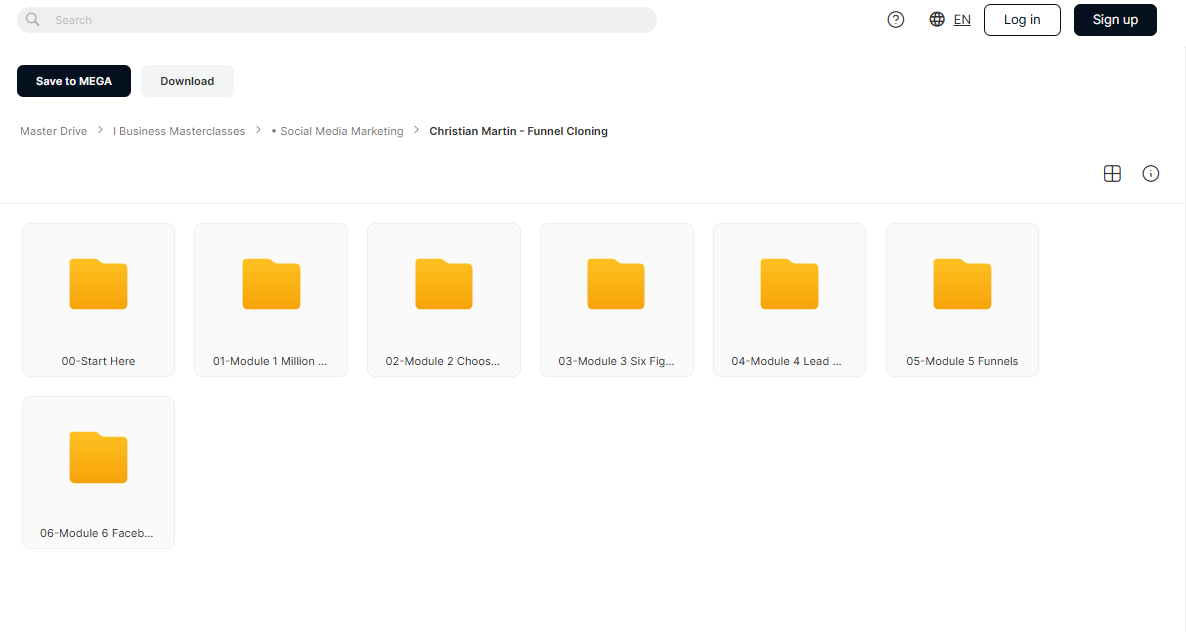Change language via EN link

(x=962, y=20)
